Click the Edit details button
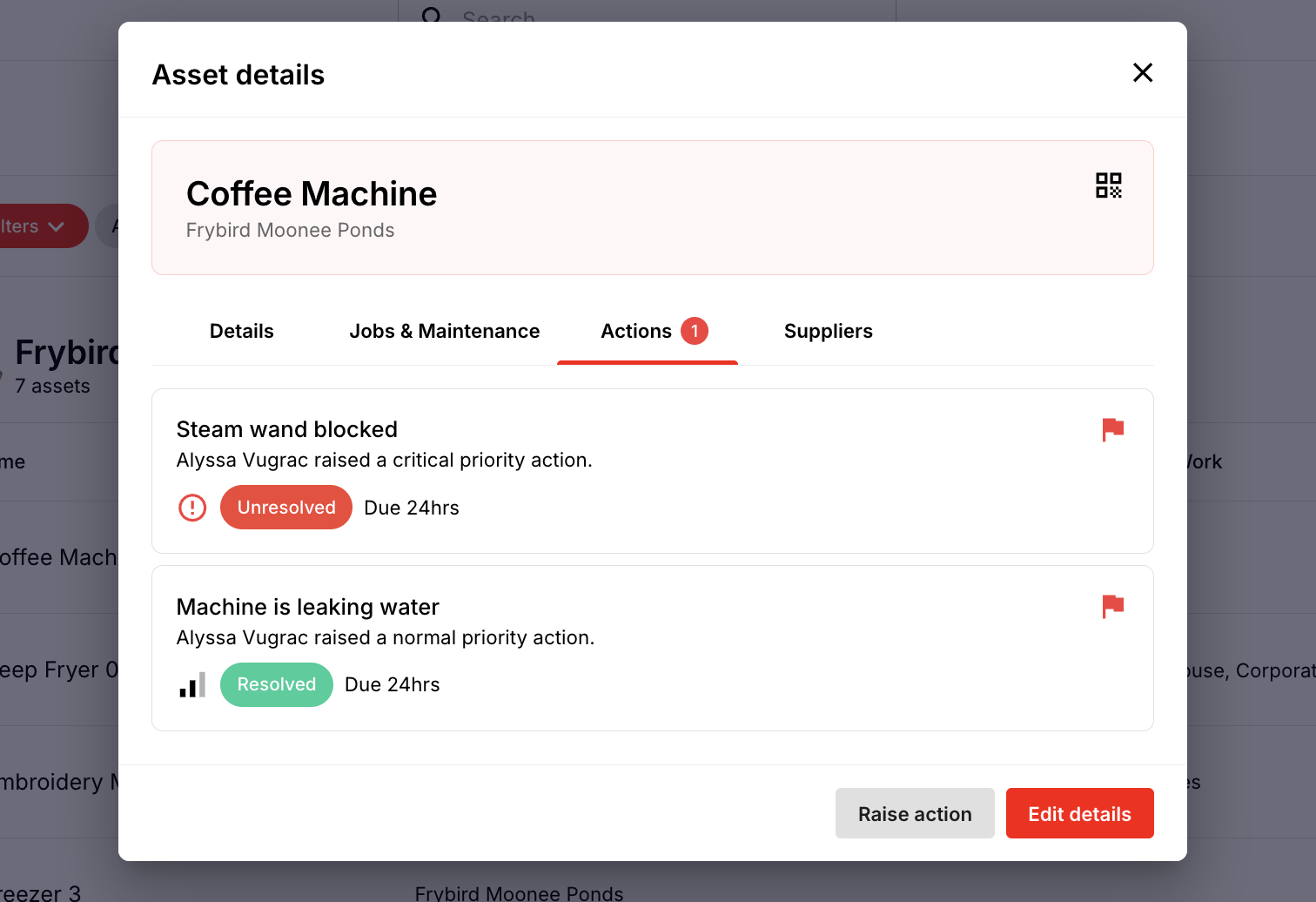1316x902 pixels. click(1080, 813)
